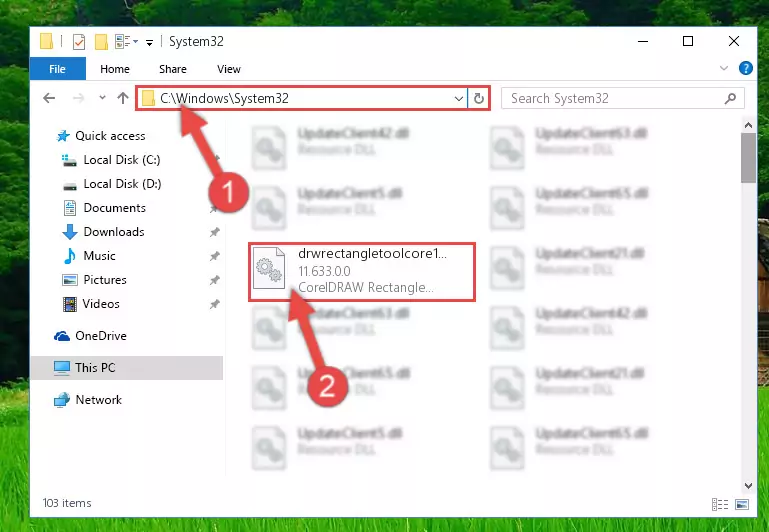Click the Search System32 field
This screenshot has height=532, width=769.
(x=623, y=98)
